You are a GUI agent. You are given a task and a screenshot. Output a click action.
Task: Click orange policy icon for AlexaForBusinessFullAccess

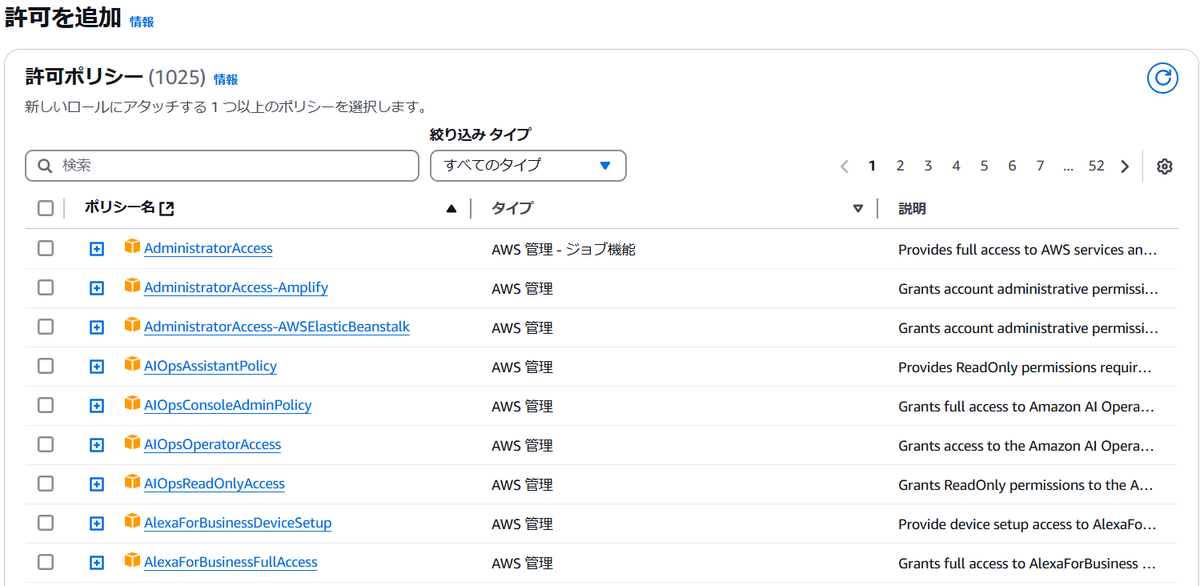point(132,561)
